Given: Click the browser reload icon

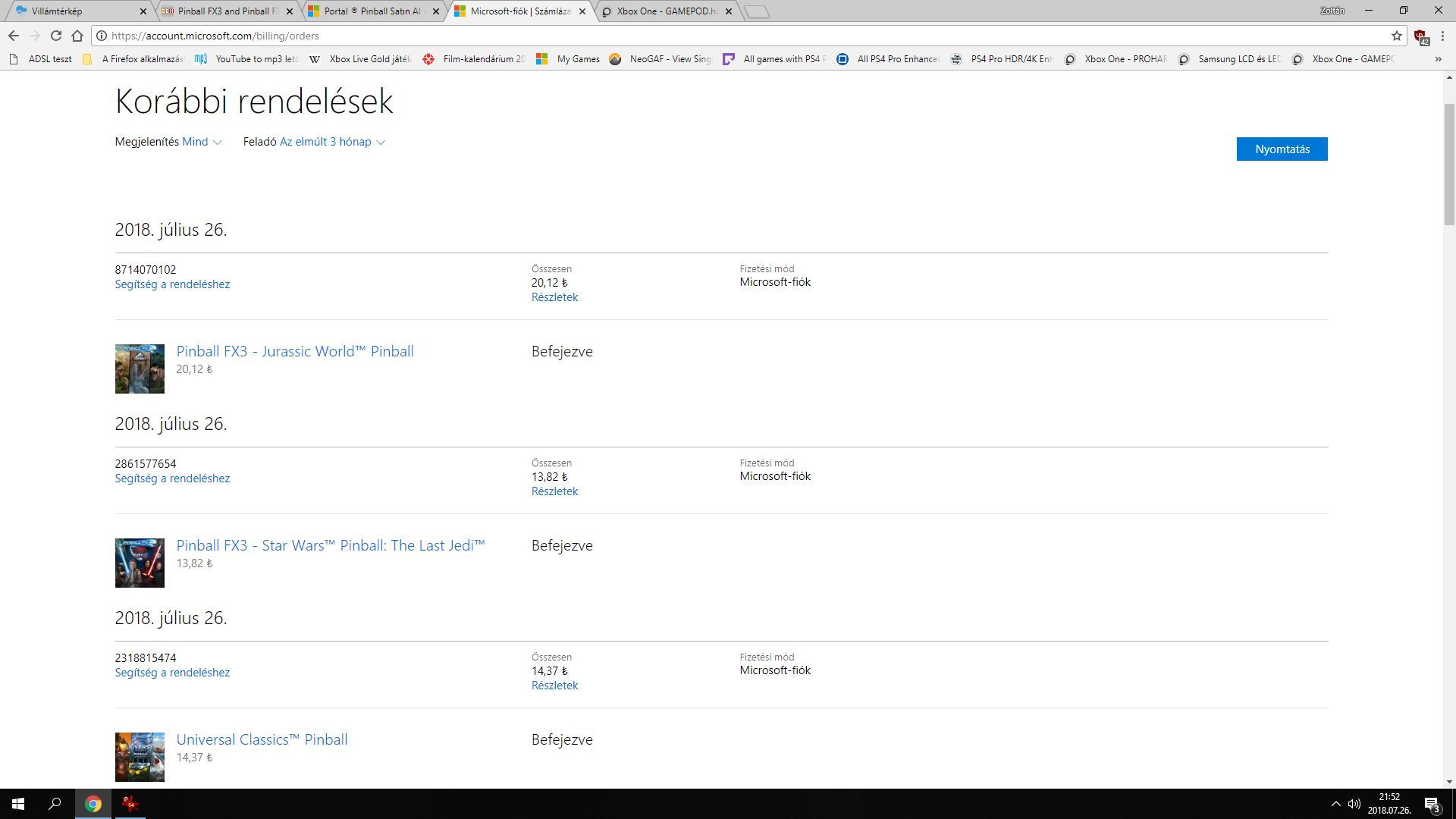Looking at the screenshot, I should (55, 36).
